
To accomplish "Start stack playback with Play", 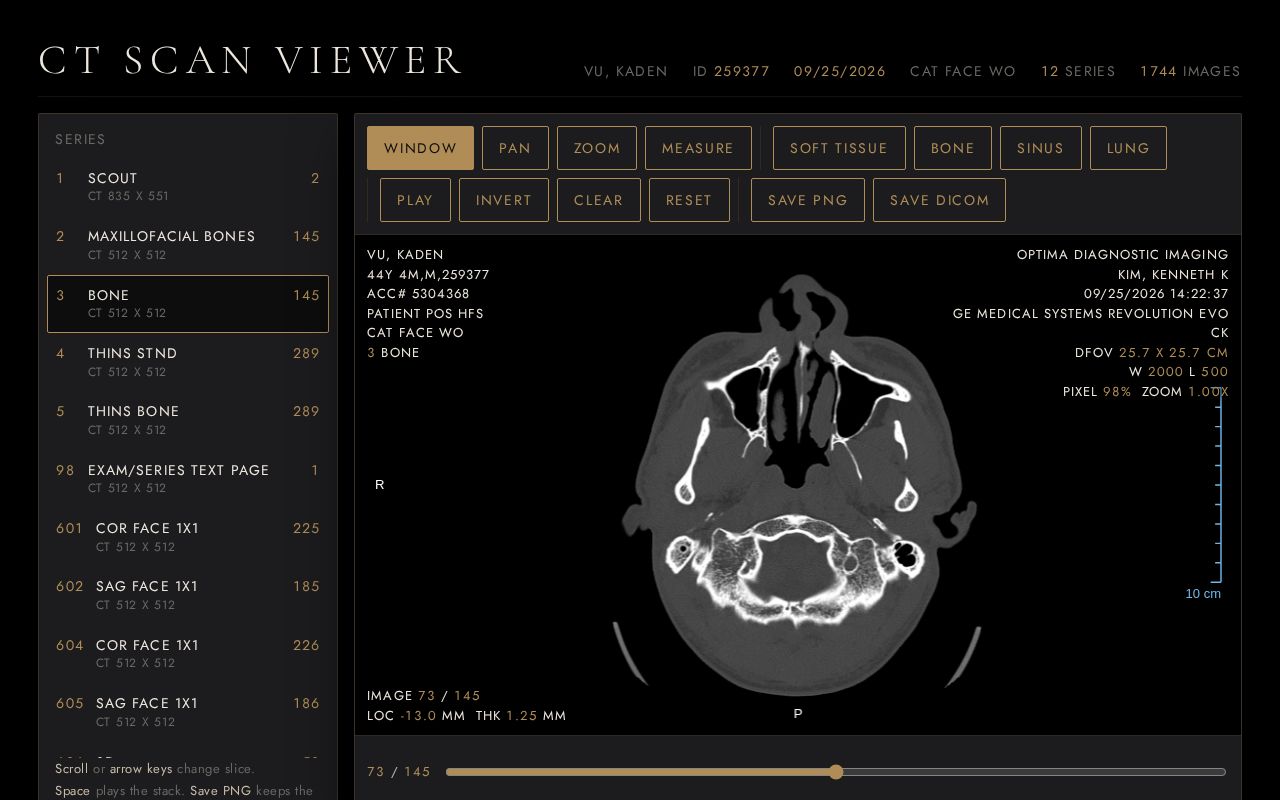I will pos(415,200).
